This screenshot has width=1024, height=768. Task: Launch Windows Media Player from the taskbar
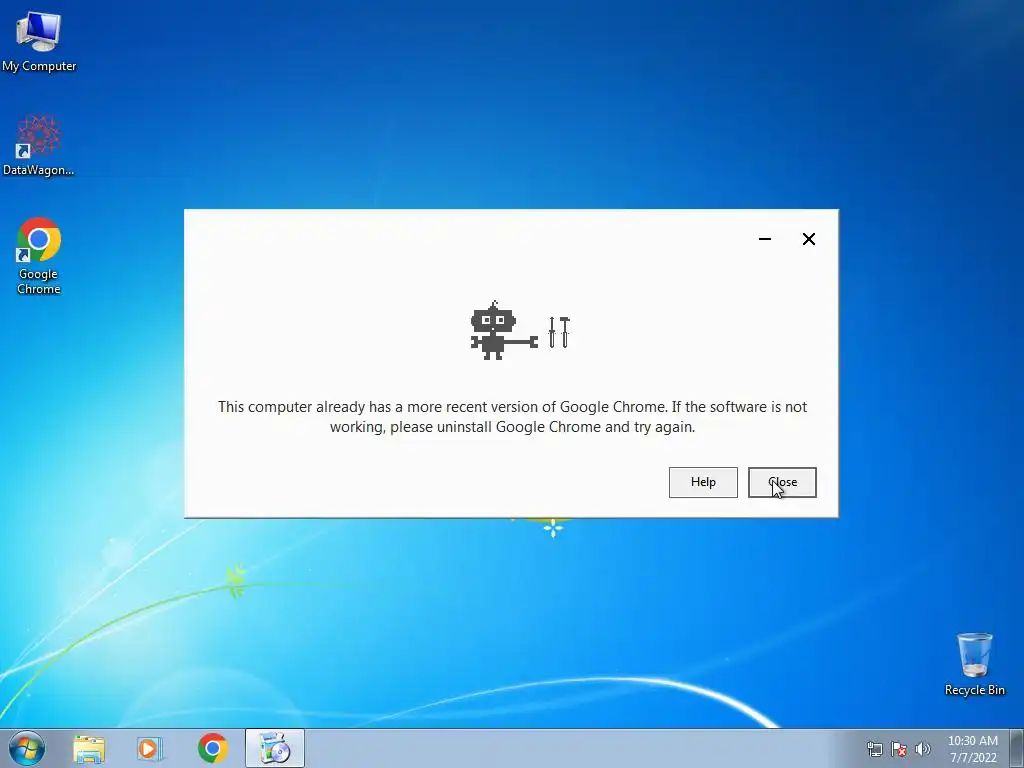[150, 748]
